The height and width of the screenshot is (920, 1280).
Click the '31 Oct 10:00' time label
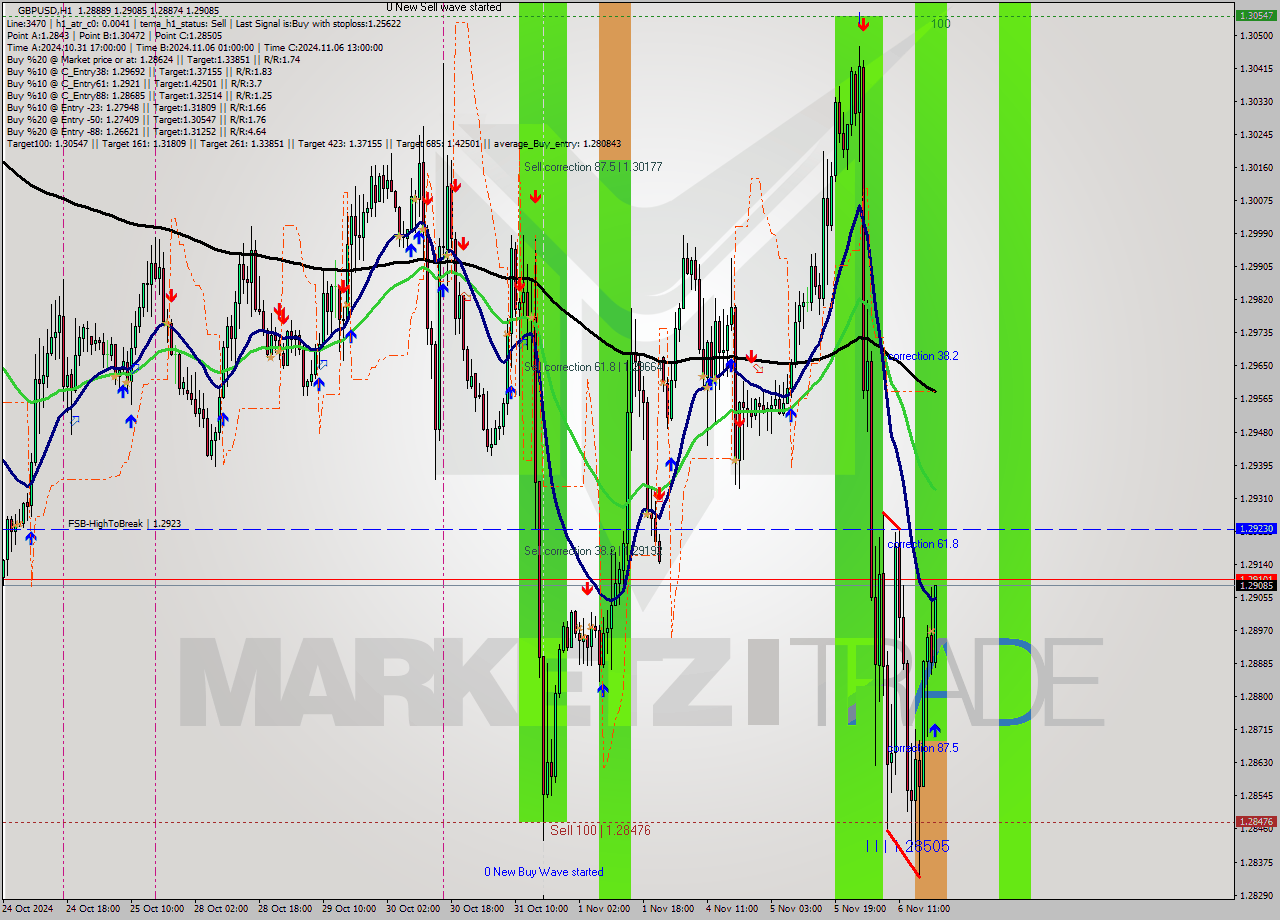[539, 909]
